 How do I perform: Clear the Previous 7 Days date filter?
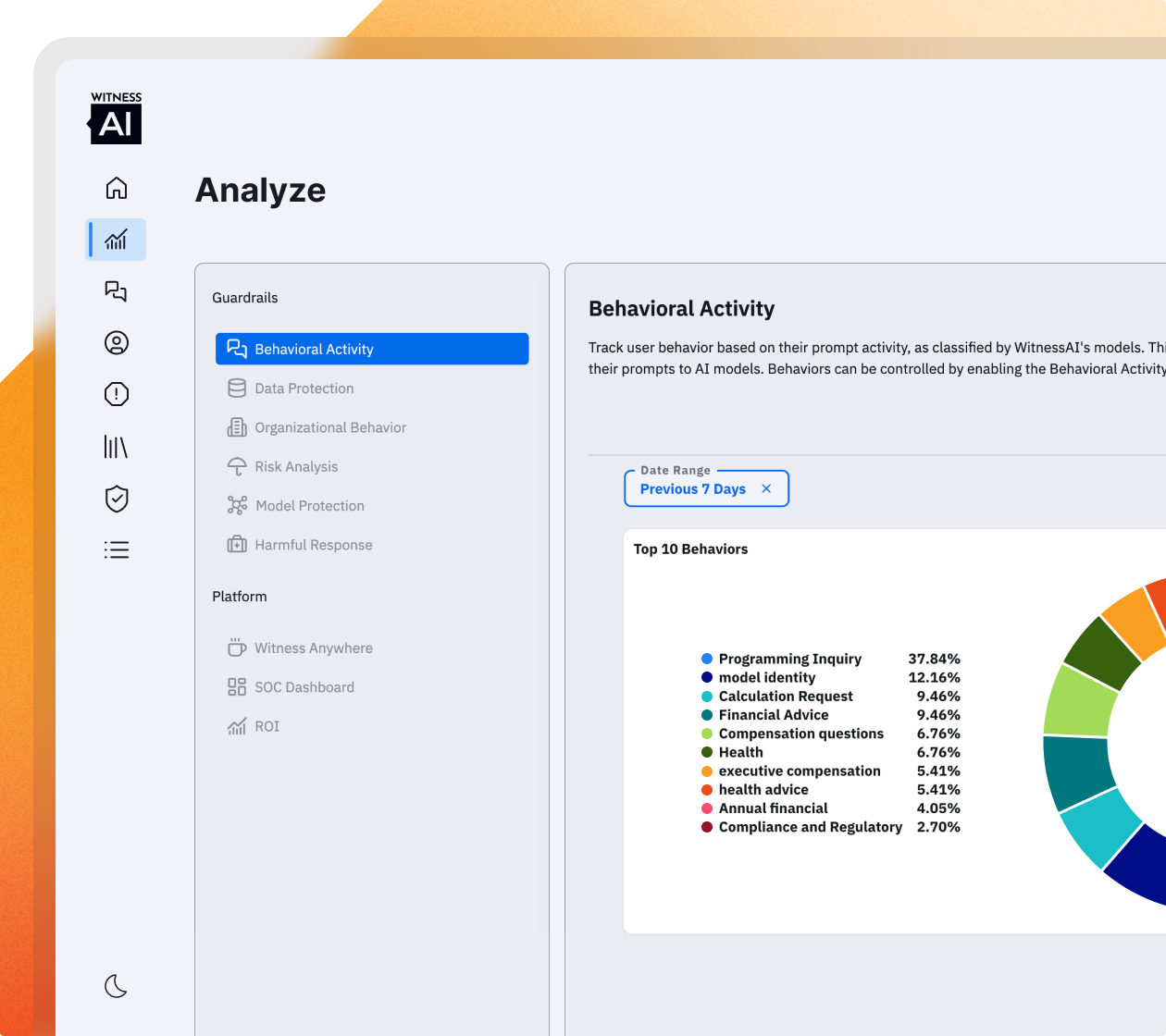(766, 488)
